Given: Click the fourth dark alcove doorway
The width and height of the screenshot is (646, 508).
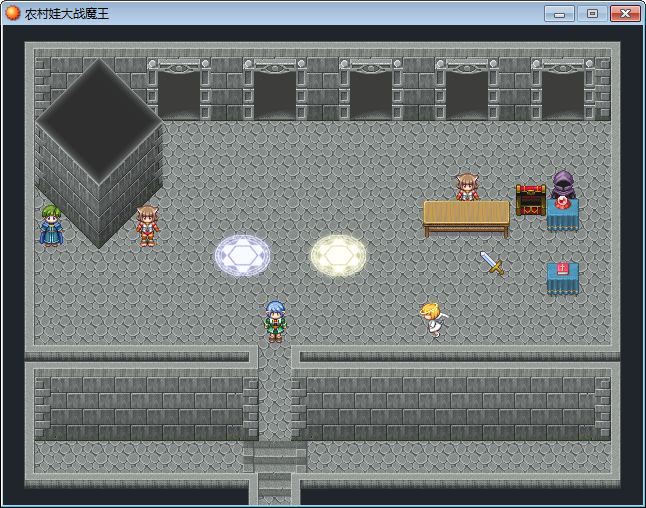Looking at the screenshot, I should [x=467, y=95].
